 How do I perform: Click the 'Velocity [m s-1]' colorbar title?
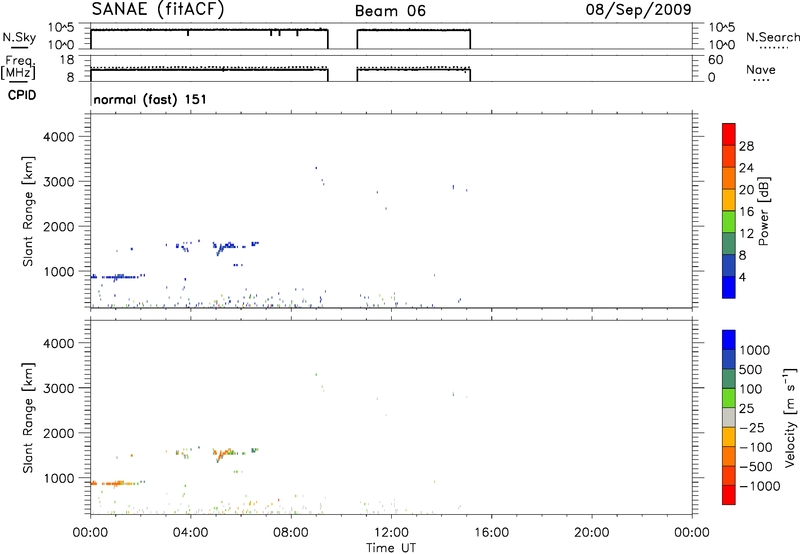(790, 416)
